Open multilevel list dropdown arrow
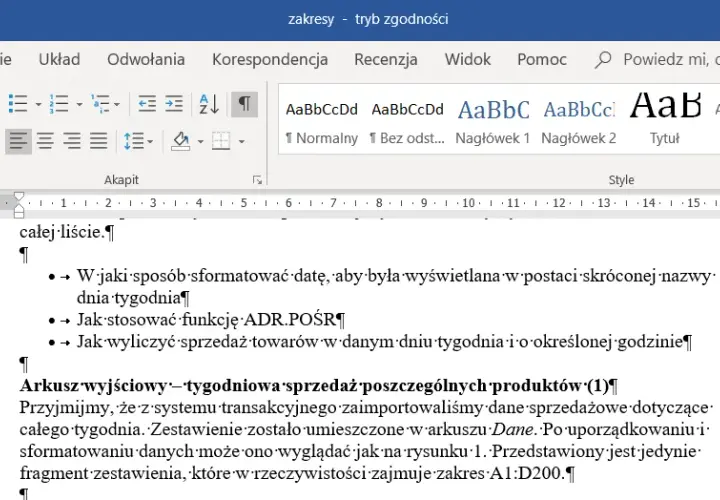Screen dimensions: 720x500 pyautogui.click(x=117, y=104)
